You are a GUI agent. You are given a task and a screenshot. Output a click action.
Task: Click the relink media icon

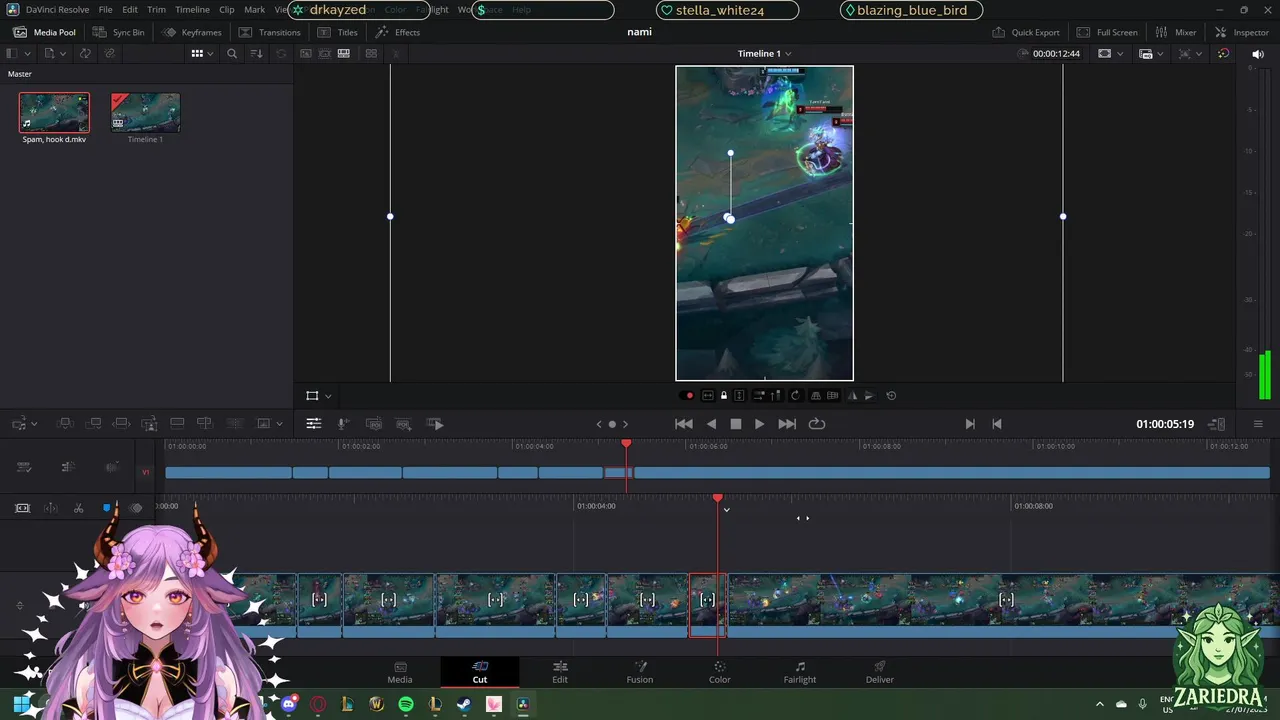(x=110, y=53)
